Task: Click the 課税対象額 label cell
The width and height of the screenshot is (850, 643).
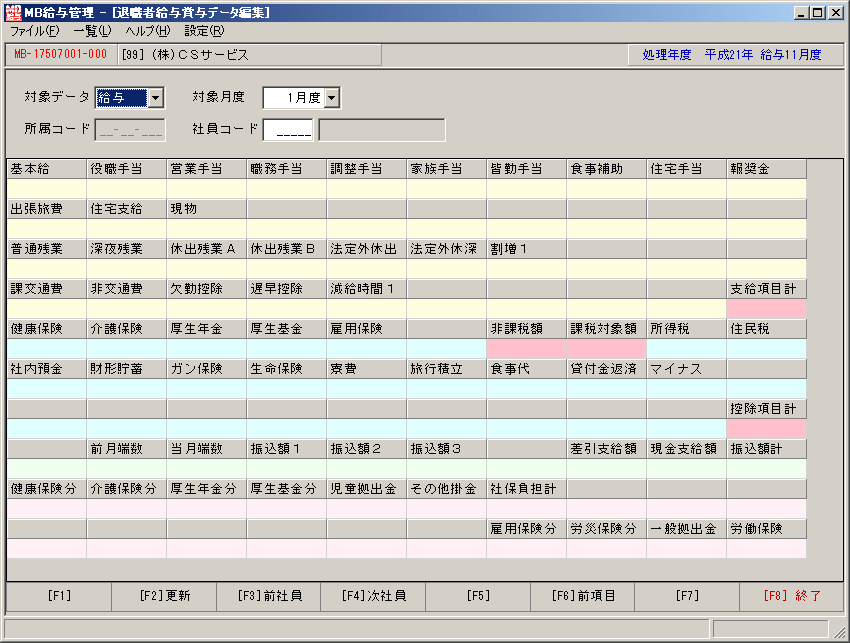Action: coord(607,329)
